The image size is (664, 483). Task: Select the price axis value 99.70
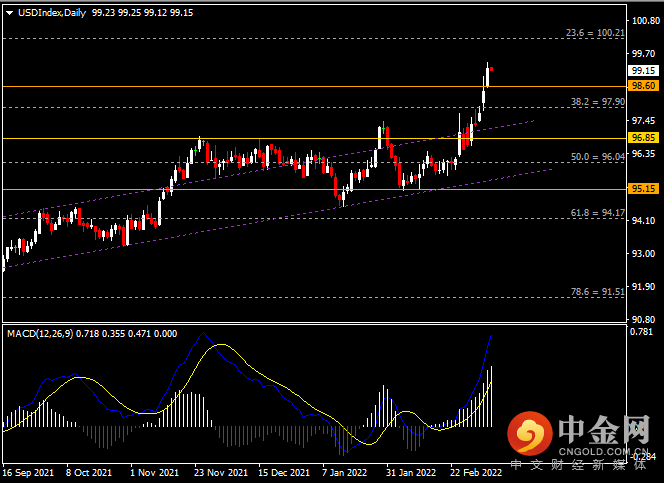click(x=643, y=54)
